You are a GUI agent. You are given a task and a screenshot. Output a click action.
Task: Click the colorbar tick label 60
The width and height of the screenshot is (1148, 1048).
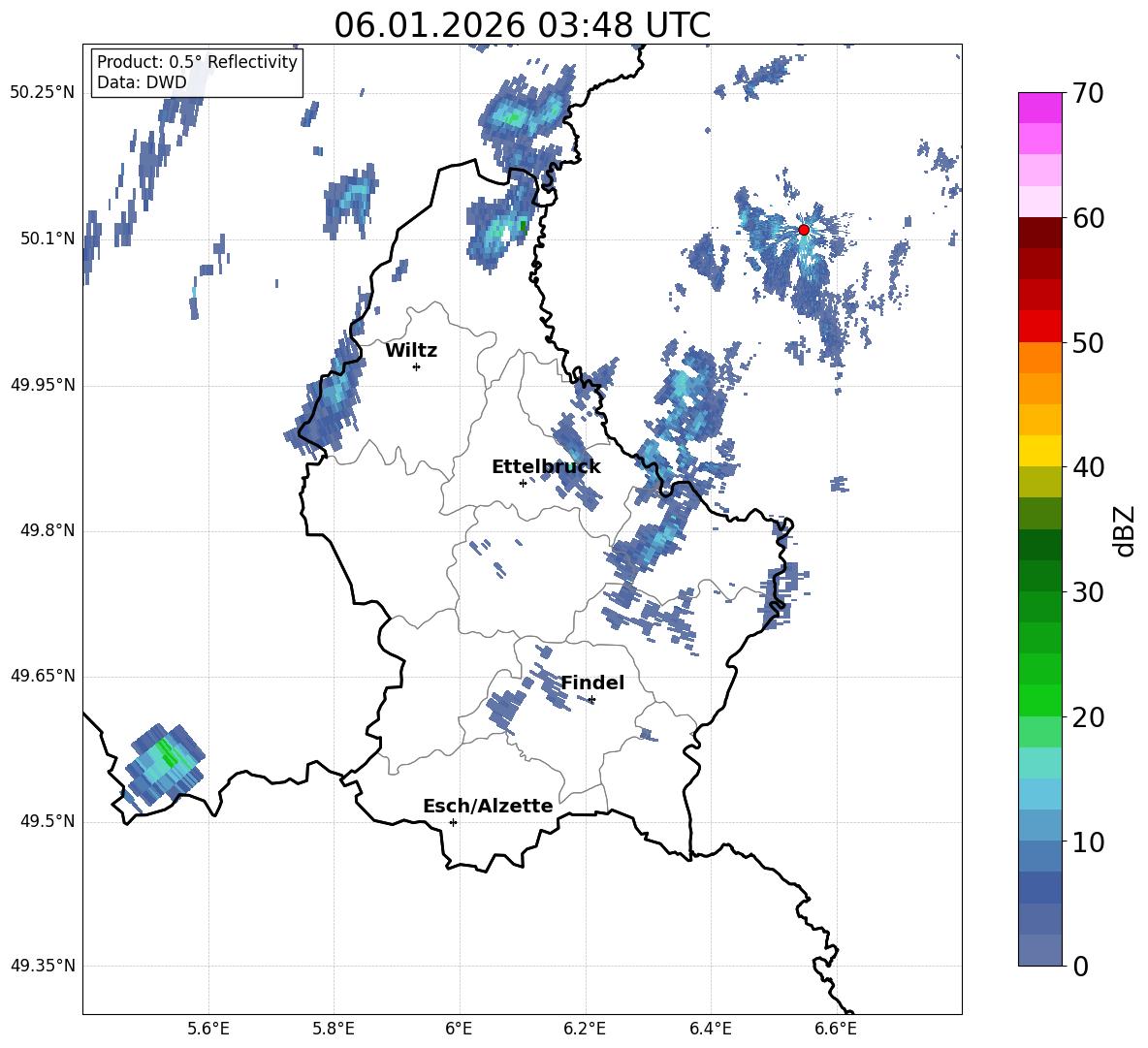1088,219
